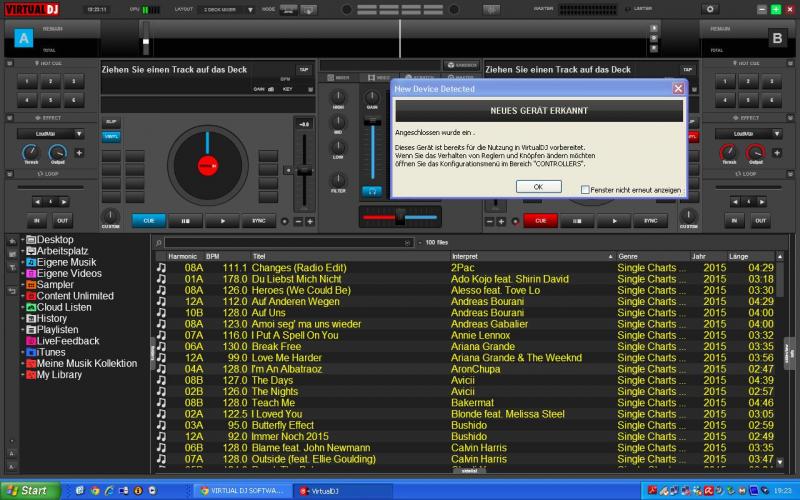Toggle the VINYL mode button on deck A
The width and height of the screenshot is (800, 500).
point(111,135)
